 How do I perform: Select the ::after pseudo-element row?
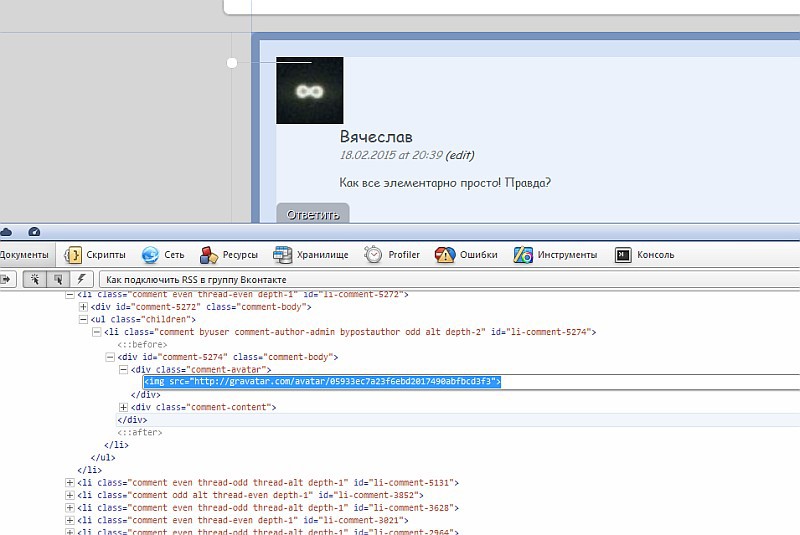tap(140, 432)
